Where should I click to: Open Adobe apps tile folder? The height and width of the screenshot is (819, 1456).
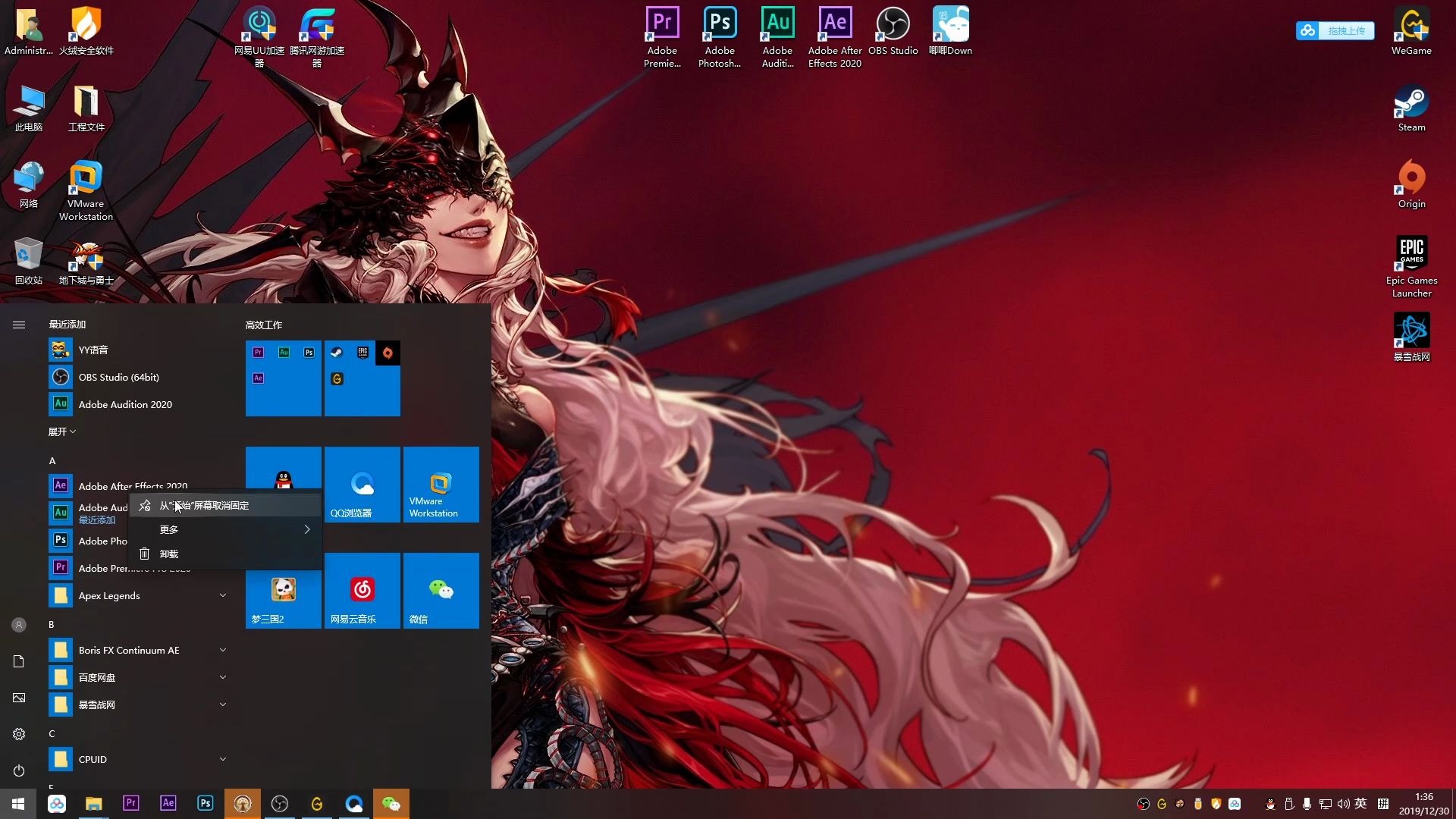coord(284,378)
